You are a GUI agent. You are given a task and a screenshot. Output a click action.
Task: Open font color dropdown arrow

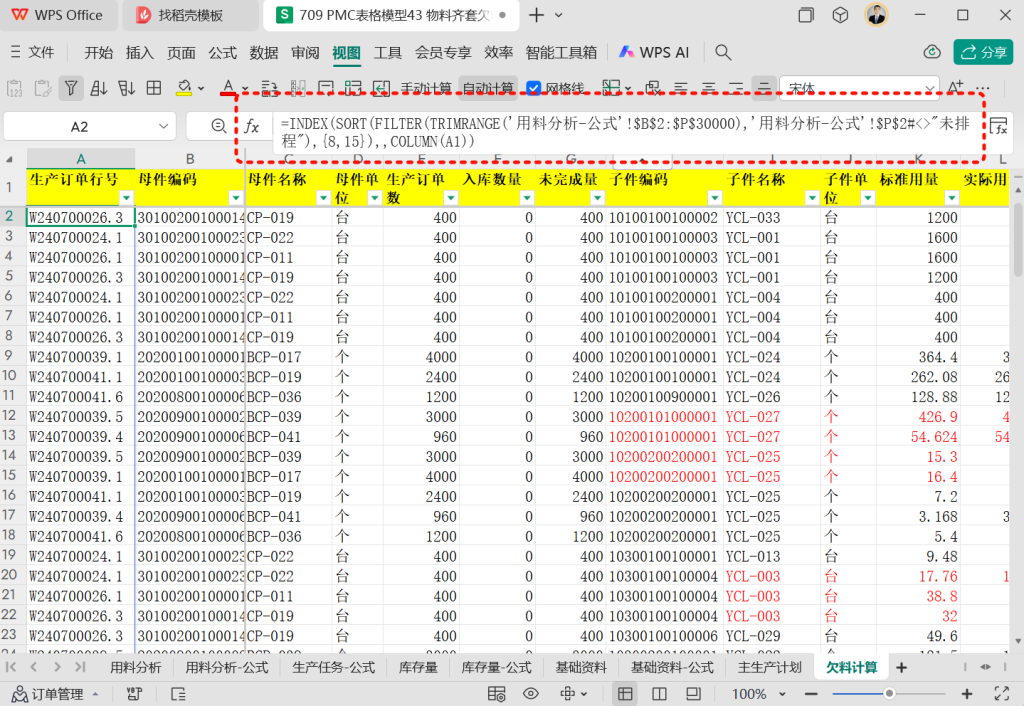point(245,89)
